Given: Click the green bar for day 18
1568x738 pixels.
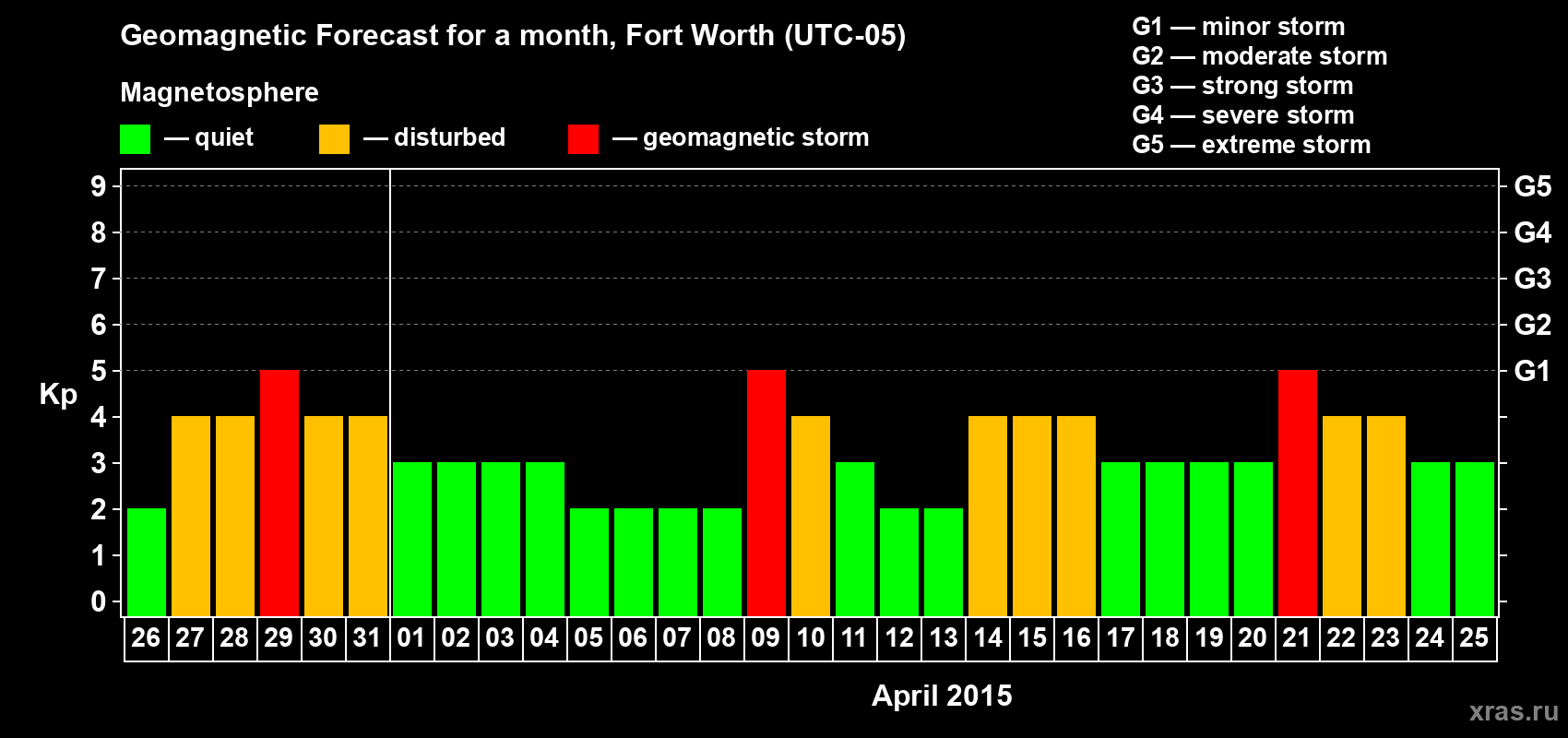Looking at the screenshot, I should click(1165, 539).
